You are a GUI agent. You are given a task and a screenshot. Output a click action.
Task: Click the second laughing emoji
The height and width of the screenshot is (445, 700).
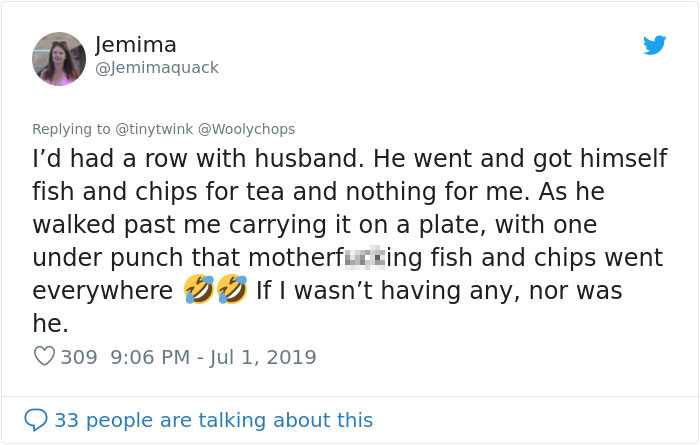click(x=231, y=291)
